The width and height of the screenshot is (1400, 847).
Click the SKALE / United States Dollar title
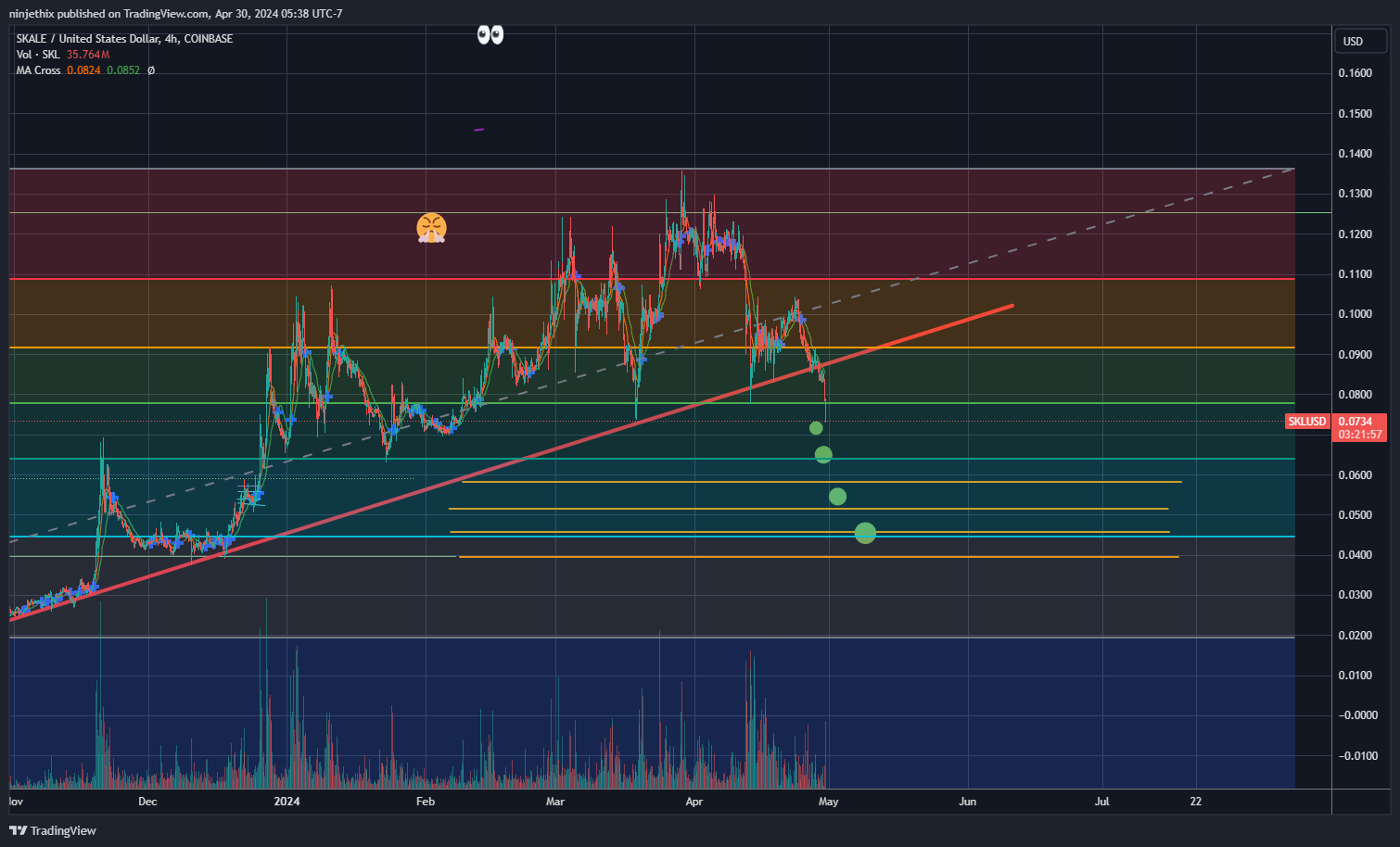pos(124,39)
